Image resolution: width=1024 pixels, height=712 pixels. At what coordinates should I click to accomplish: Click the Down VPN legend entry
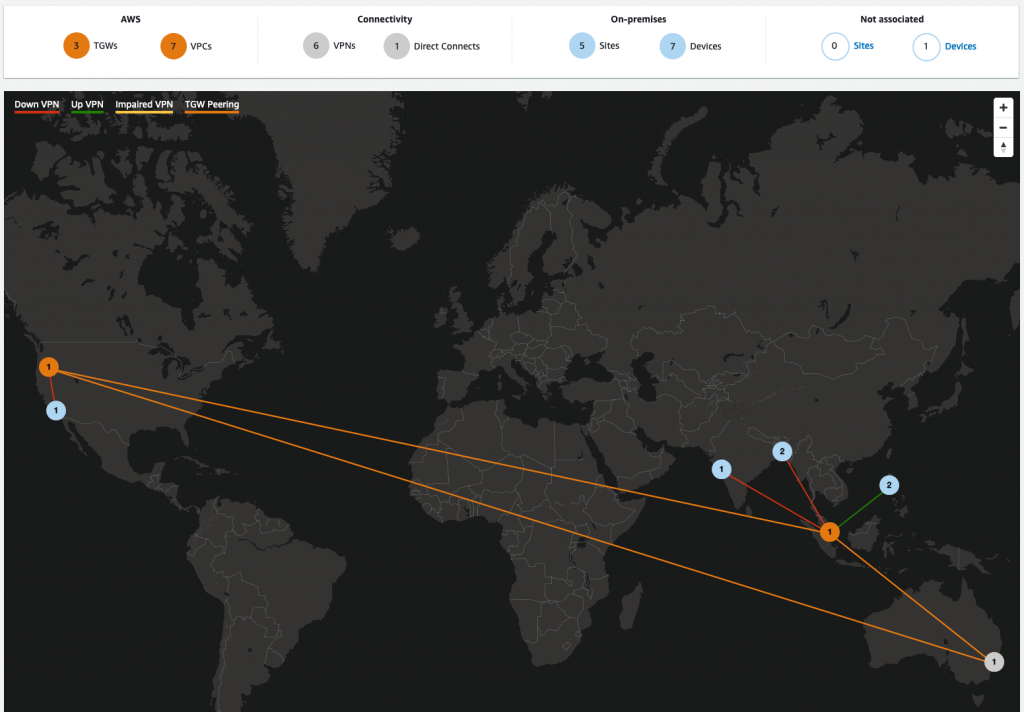[x=37, y=105]
